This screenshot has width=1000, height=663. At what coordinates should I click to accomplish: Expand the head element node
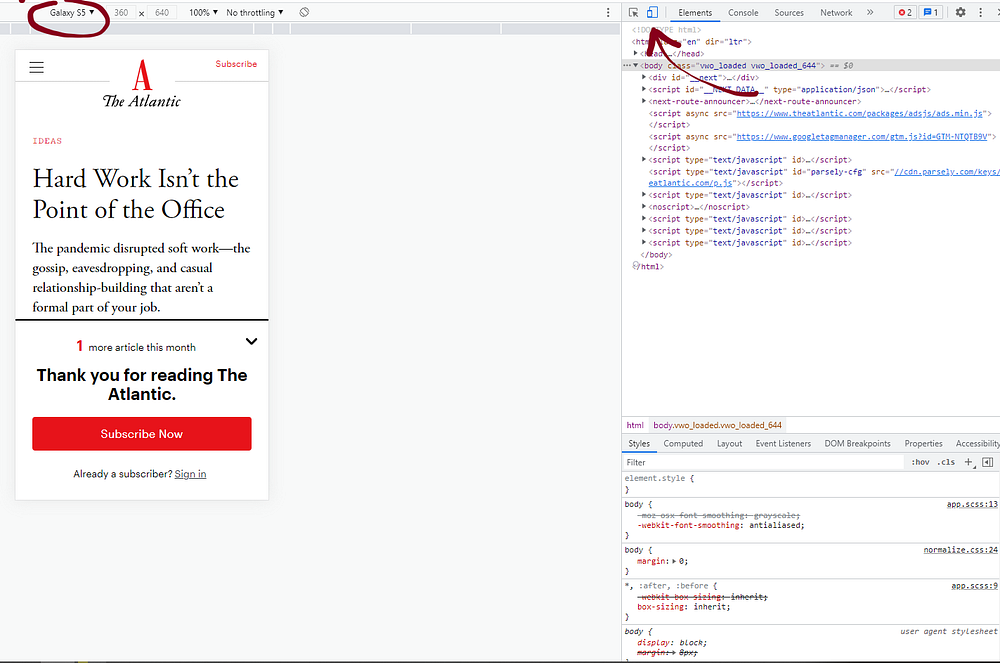(636, 54)
